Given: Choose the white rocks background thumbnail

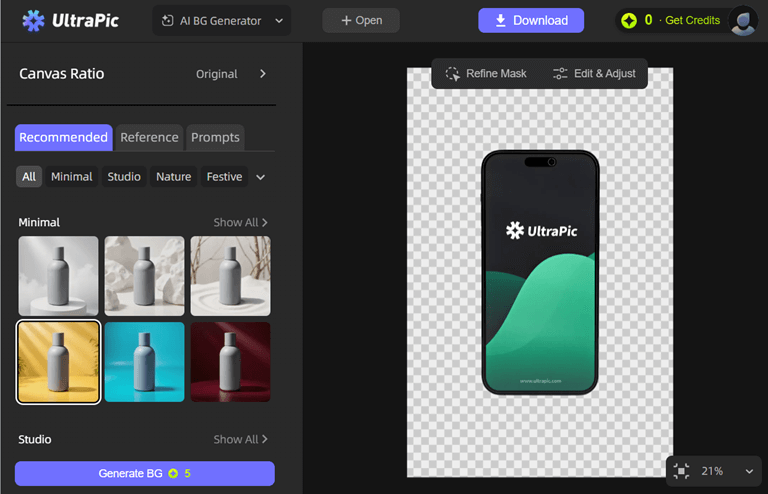Looking at the screenshot, I should (144, 276).
